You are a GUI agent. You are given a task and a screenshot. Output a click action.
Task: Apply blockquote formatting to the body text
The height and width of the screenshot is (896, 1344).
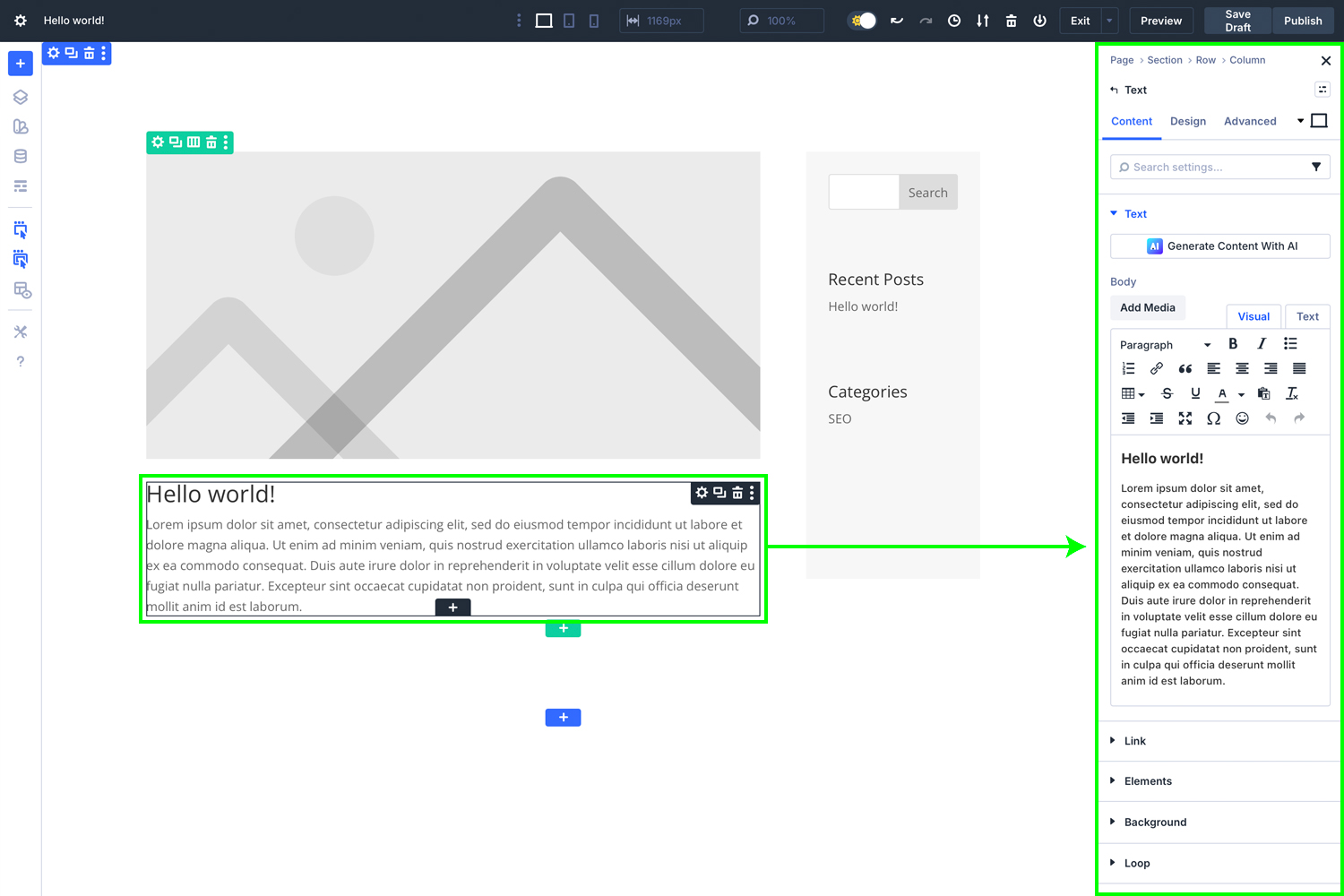[1185, 368]
